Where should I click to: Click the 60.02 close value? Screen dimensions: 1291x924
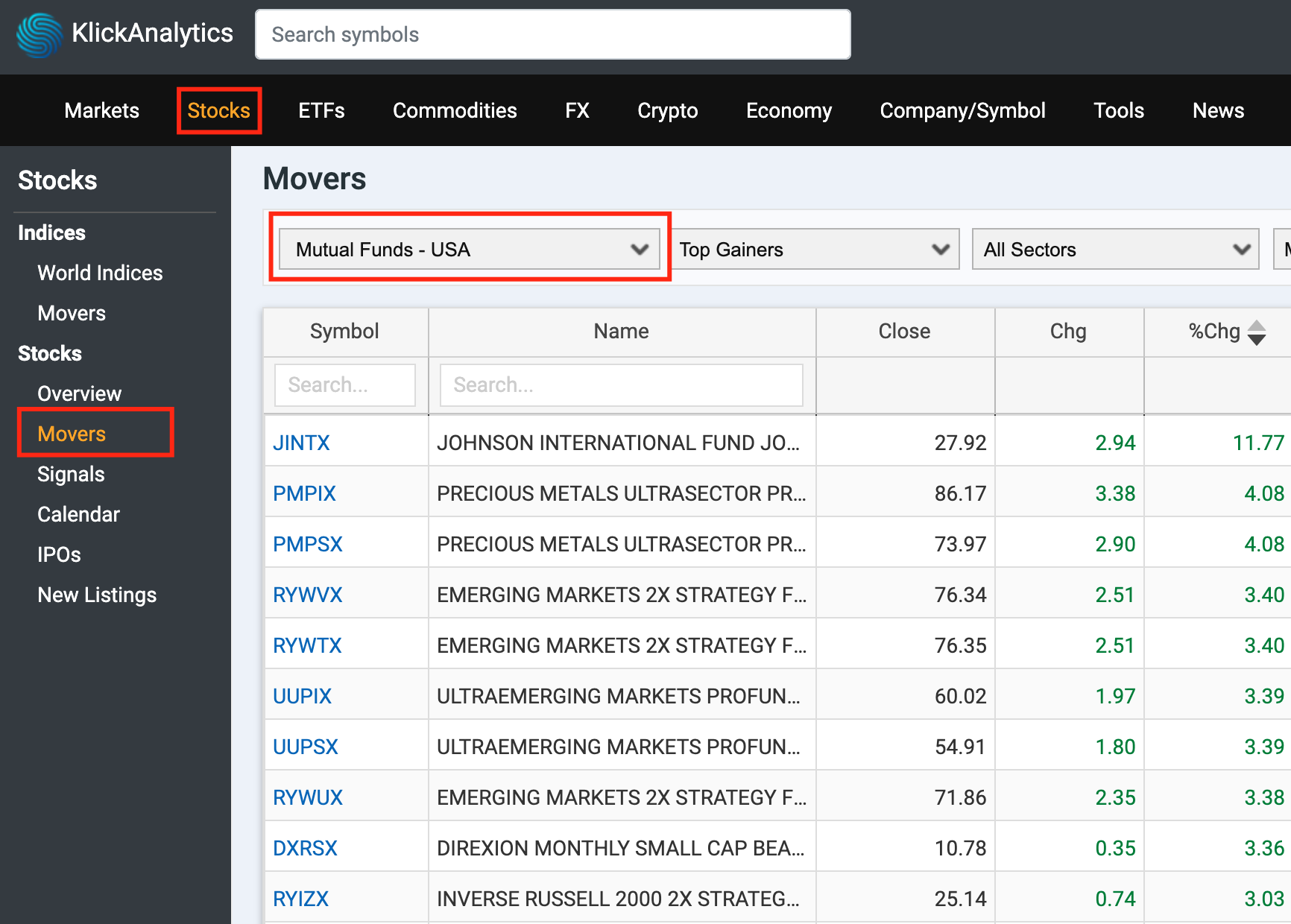(960, 696)
